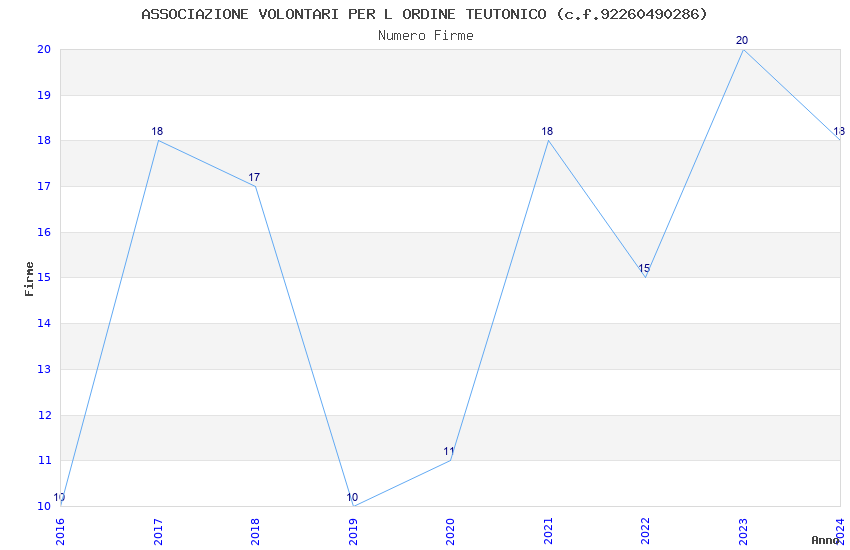
Task: Click y-axis tick label 17
Action: (44, 186)
